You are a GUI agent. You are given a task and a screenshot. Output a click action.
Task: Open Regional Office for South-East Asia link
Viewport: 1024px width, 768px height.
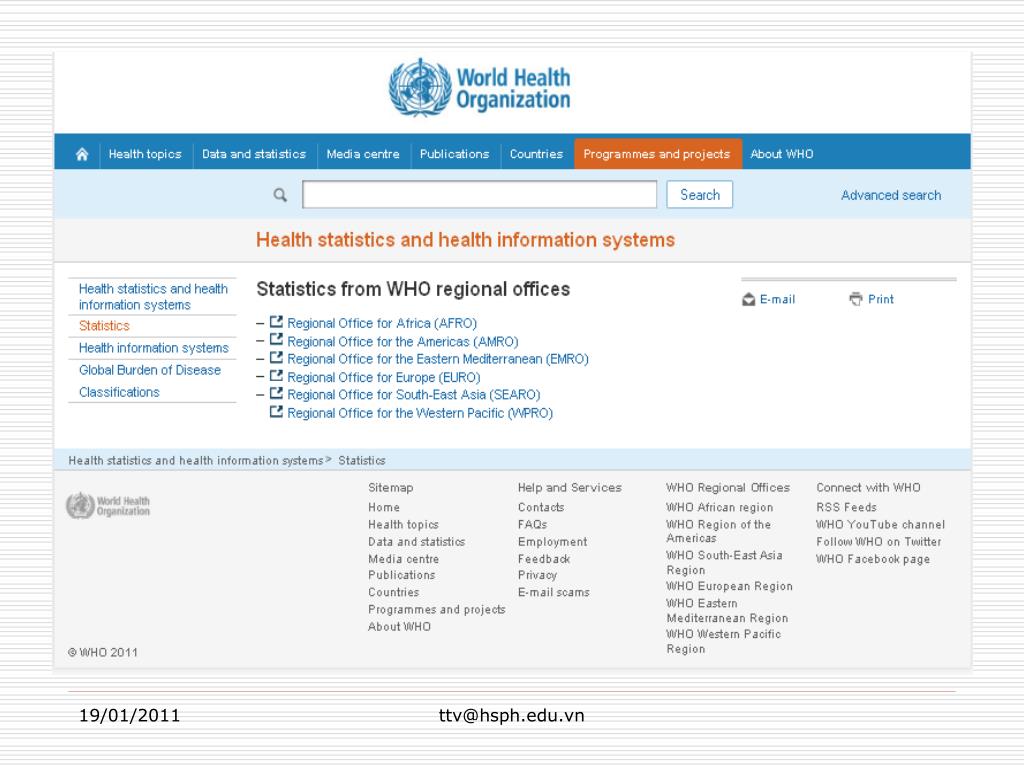tap(414, 394)
